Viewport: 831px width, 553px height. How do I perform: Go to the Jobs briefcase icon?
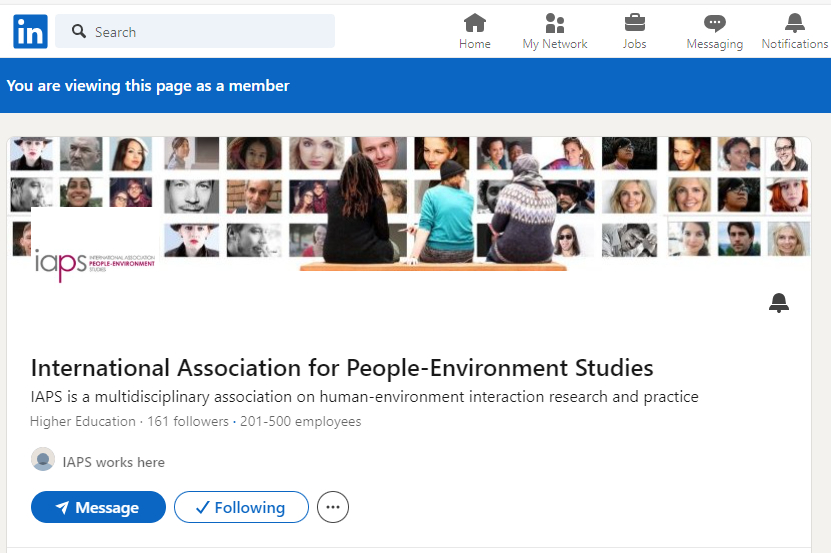pos(634,23)
